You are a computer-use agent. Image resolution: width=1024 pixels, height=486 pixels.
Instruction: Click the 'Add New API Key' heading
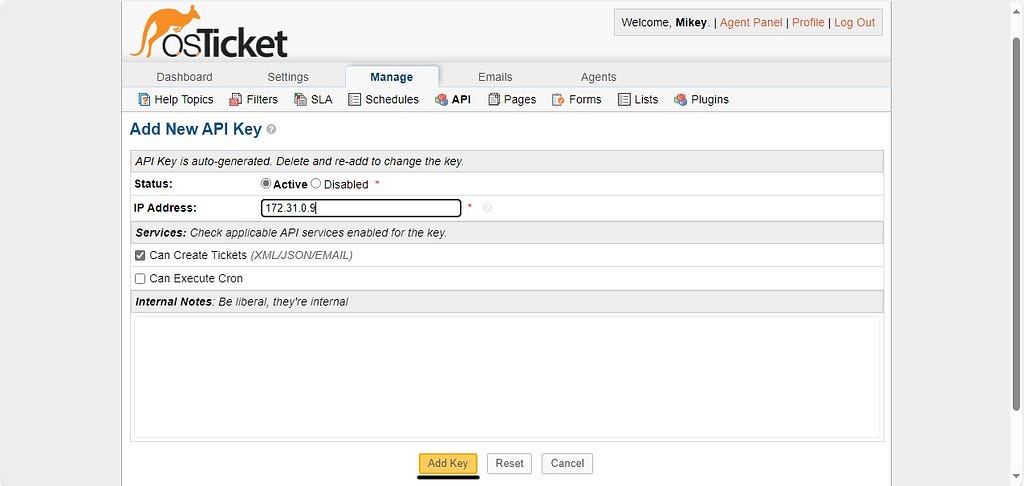pos(195,129)
